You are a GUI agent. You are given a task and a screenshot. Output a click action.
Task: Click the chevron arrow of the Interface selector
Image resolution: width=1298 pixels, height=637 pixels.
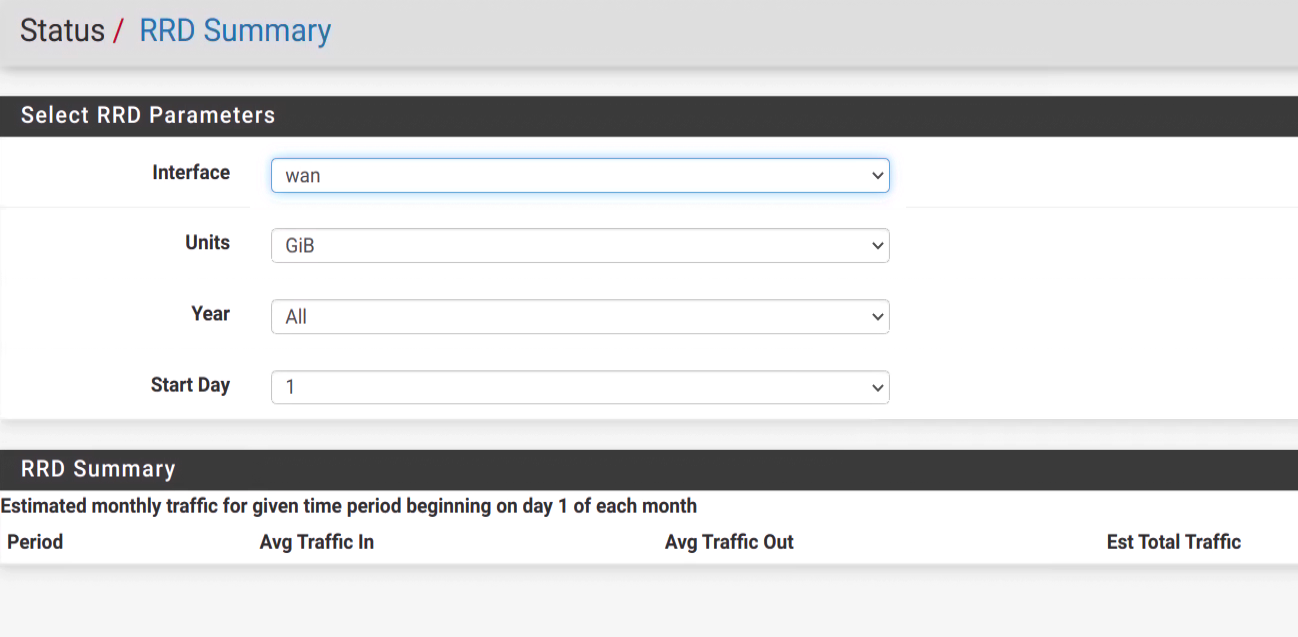pos(877,175)
